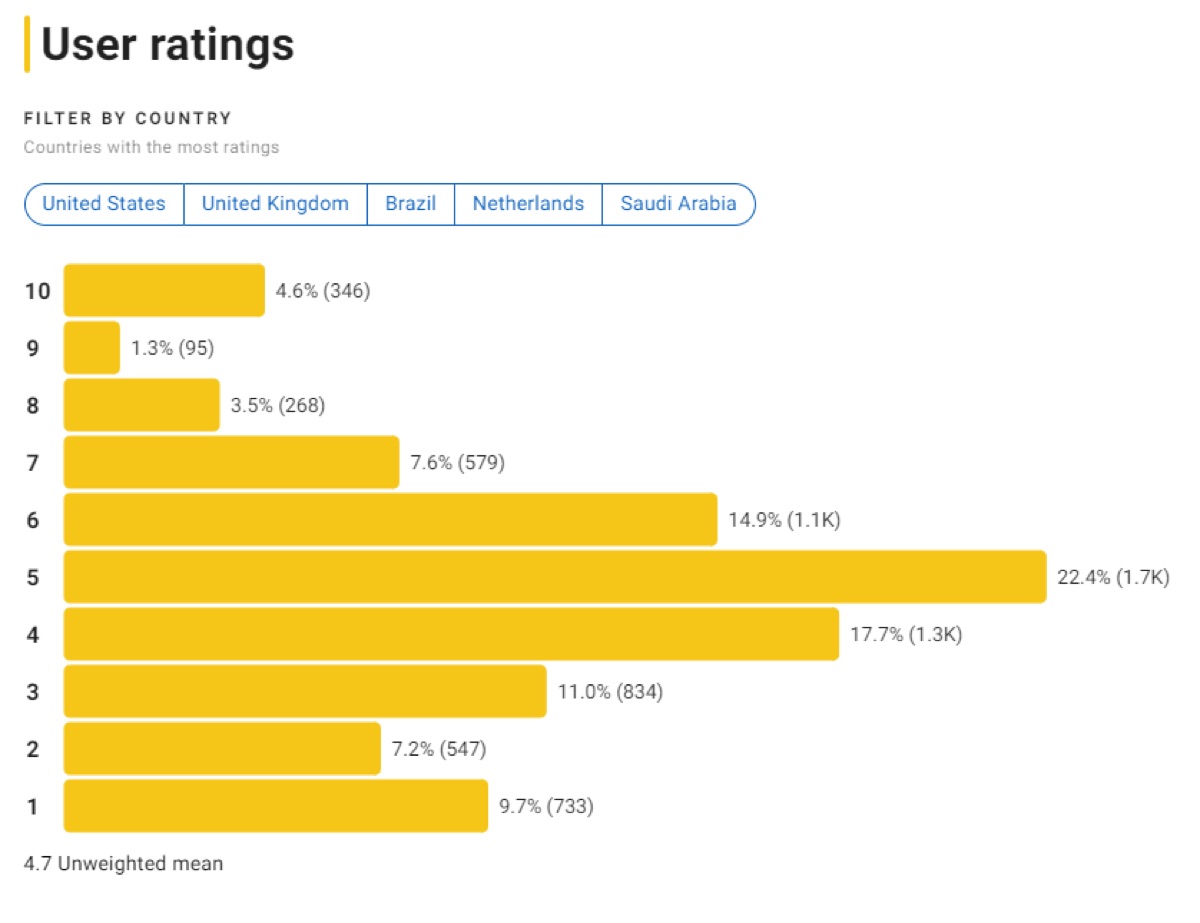The height and width of the screenshot is (923, 1200).
Task: Choose Brazil in the country filter
Action: click(411, 204)
